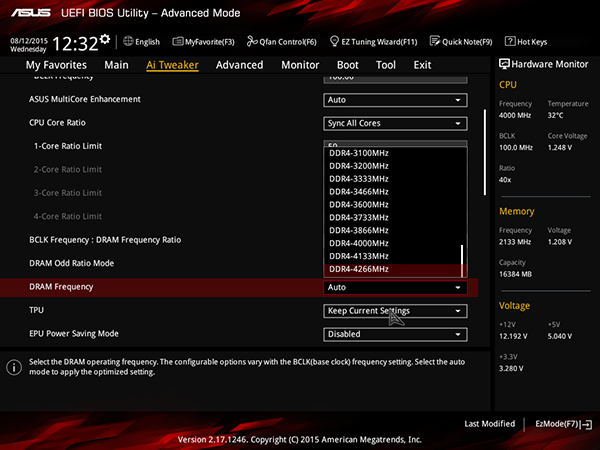This screenshot has width=600, height=450.
Task: Click the DRAM frequency list scrollbar
Action: 462,260
